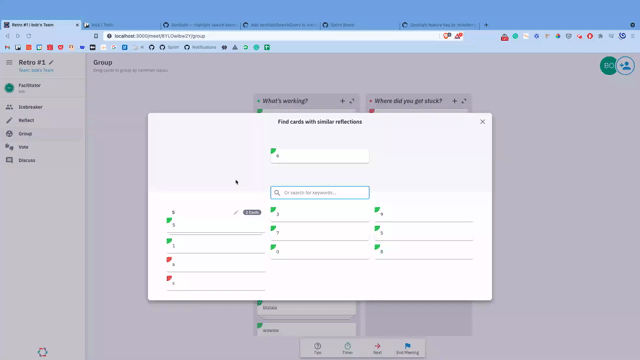This screenshot has width=640, height=360.
Task: Open the red toolbox extension icon
Action: click(504, 37)
